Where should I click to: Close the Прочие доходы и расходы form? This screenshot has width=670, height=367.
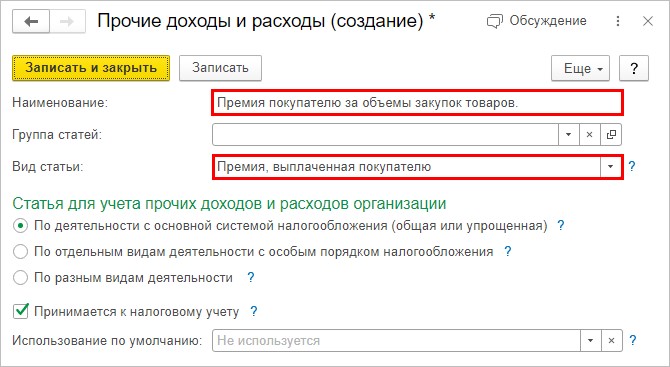648,21
